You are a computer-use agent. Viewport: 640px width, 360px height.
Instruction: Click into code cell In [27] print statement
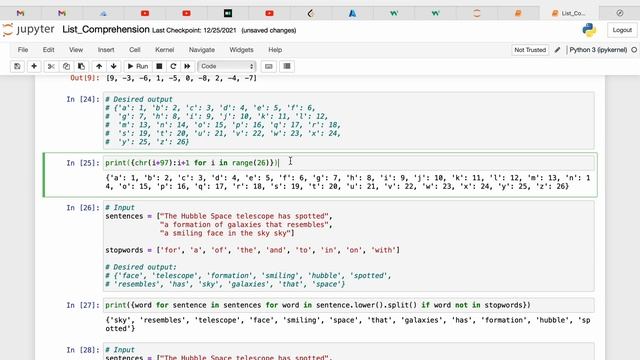click(x=349, y=305)
